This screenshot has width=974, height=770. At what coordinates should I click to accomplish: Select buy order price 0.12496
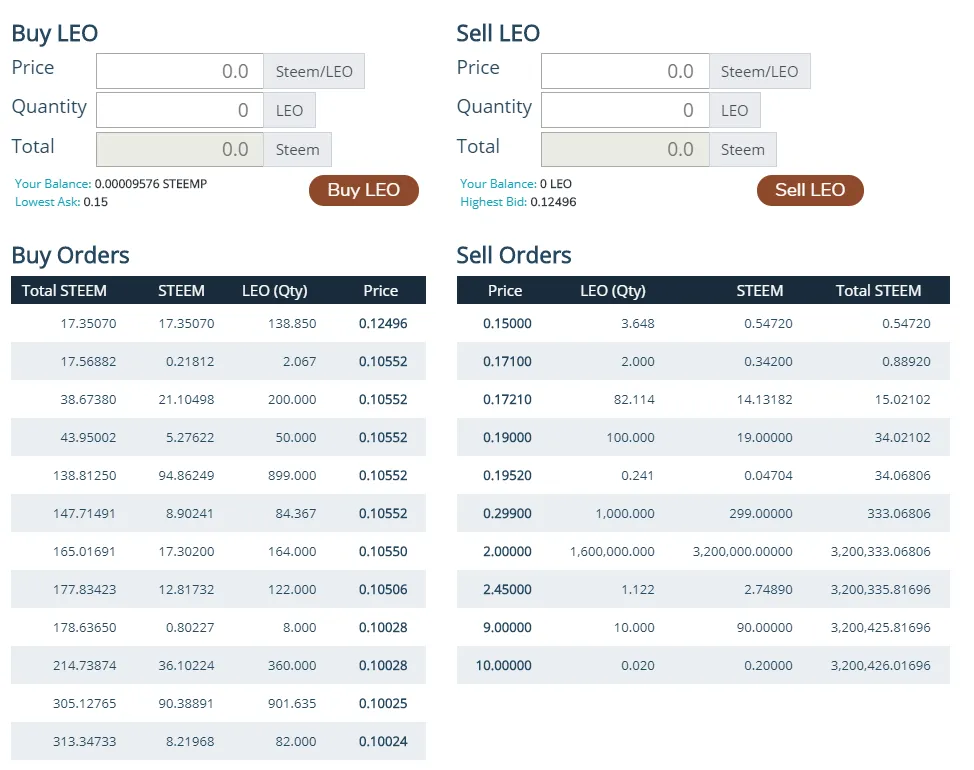tap(383, 324)
